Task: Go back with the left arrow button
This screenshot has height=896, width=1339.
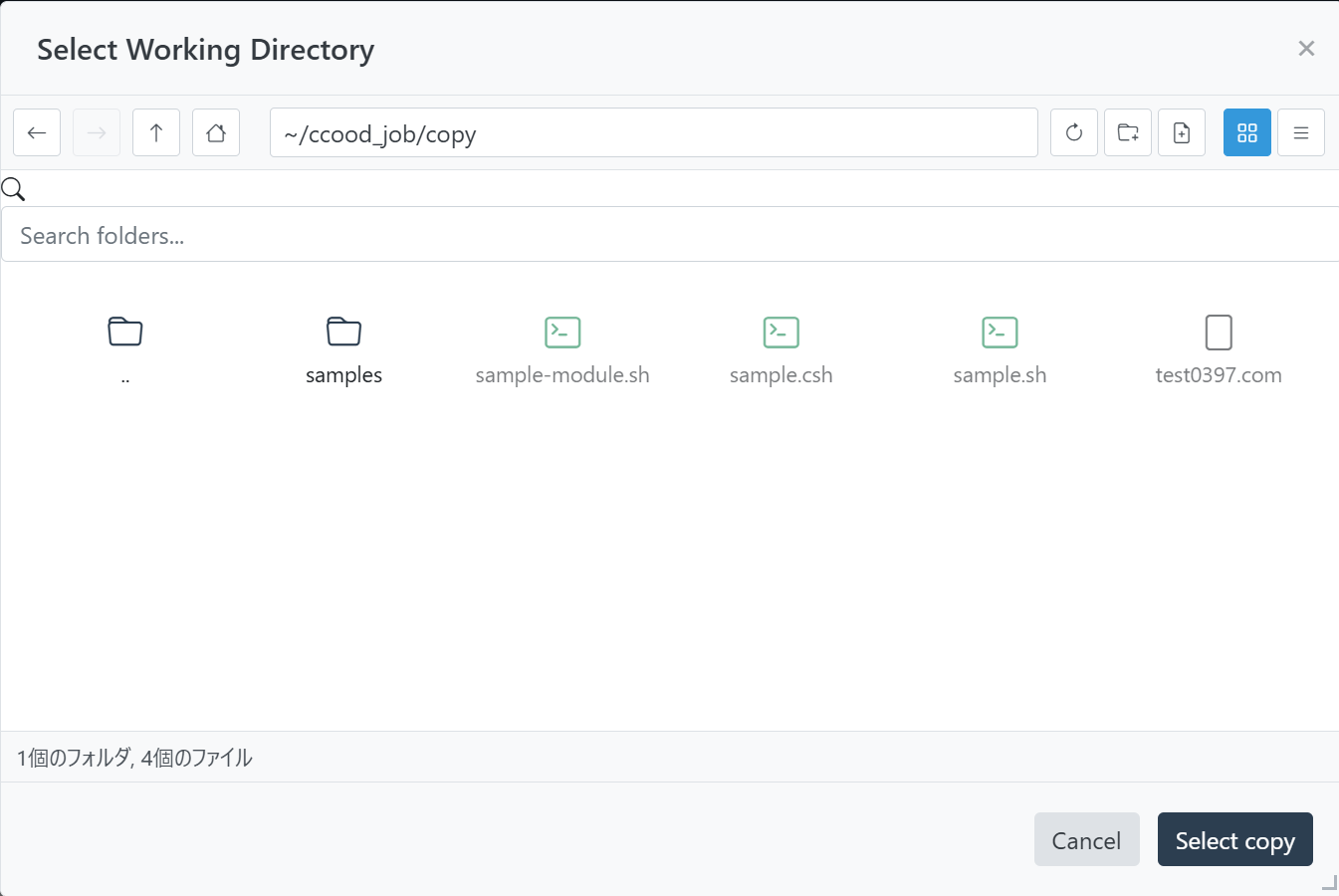Action: tap(37, 132)
